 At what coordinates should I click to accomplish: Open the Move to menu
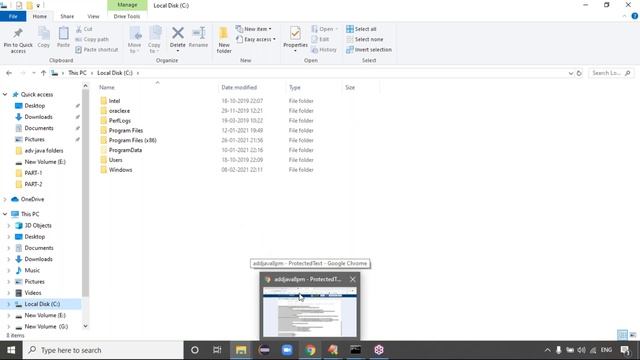(x=134, y=40)
